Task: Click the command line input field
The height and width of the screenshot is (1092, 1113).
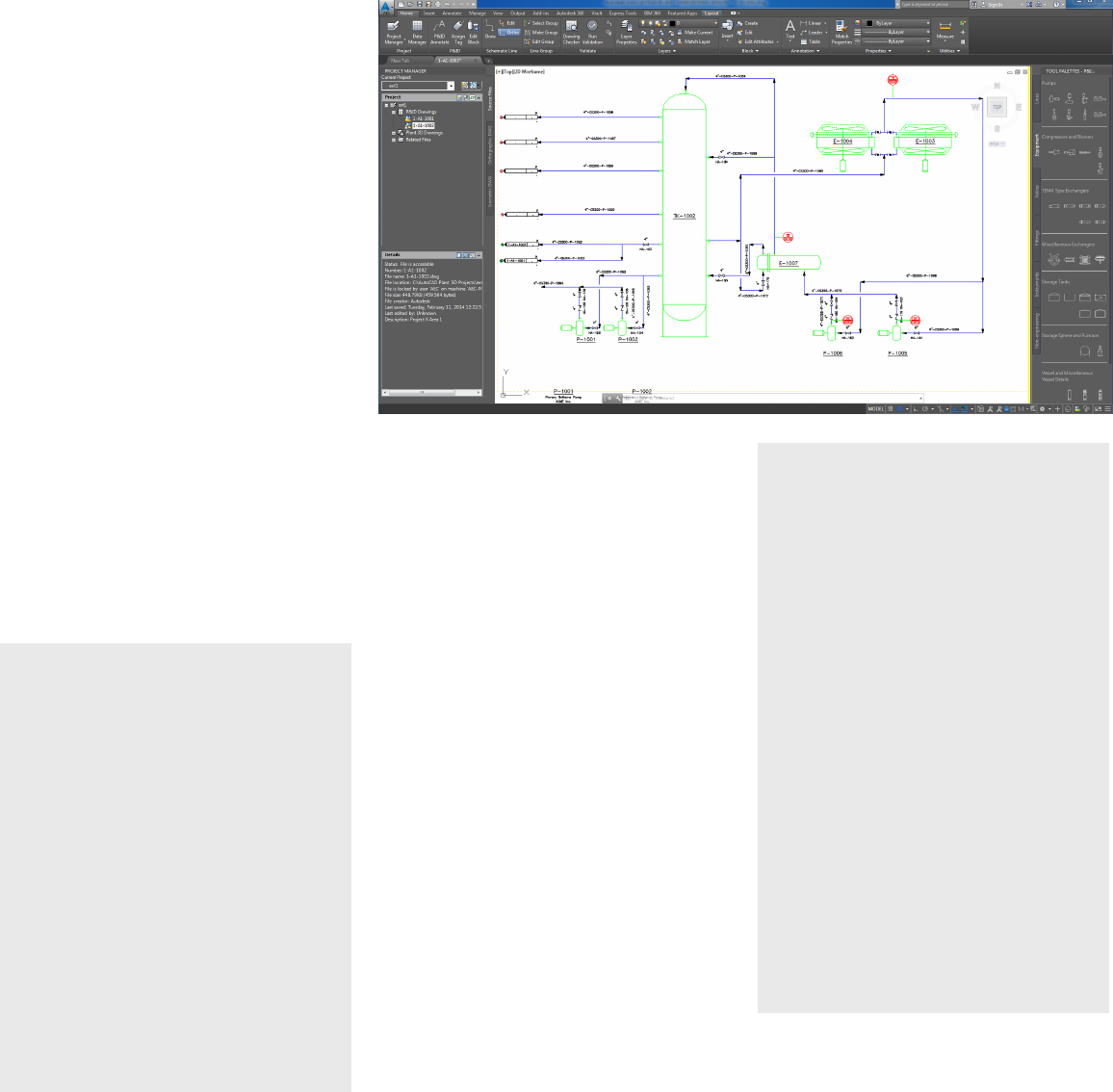Action: [770, 399]
